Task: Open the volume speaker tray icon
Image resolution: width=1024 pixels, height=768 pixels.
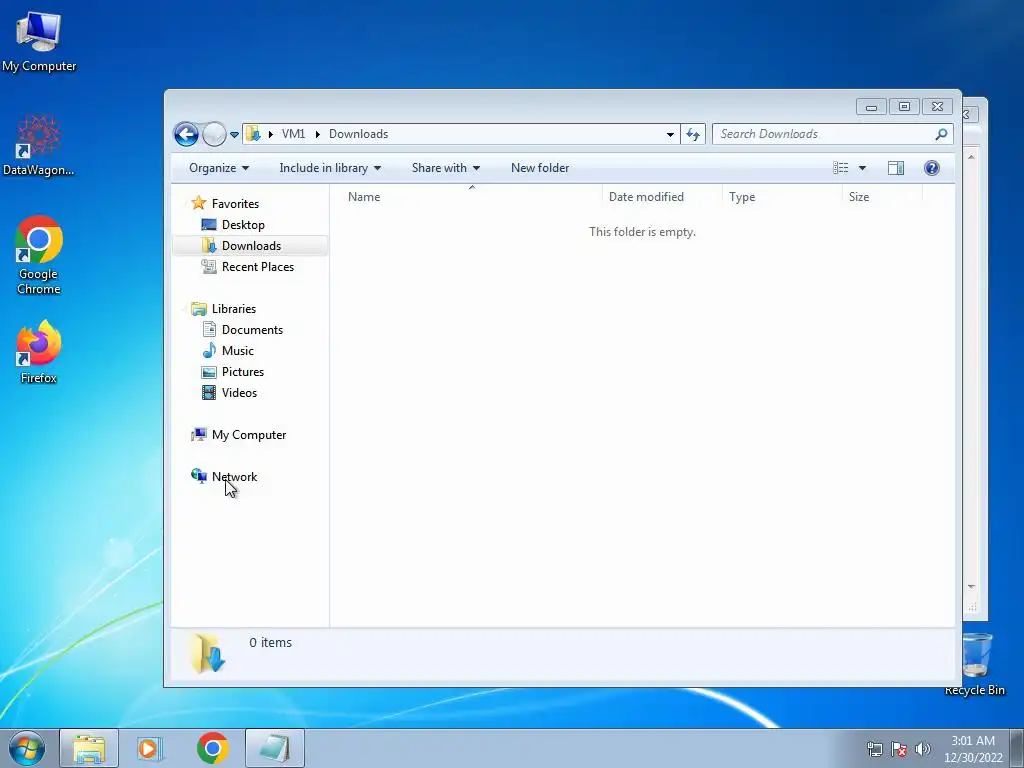Action: 922,749
